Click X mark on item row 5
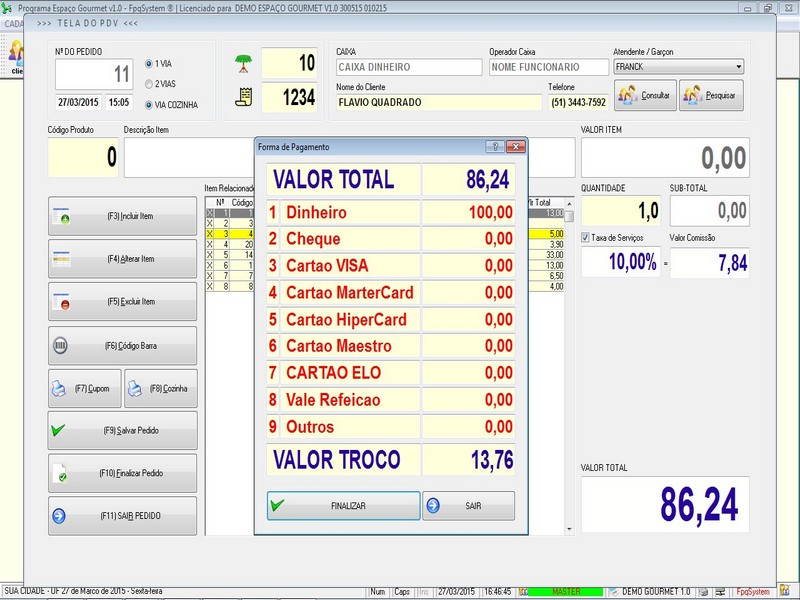Screen dimensions: 800x600 click(x=210, y=255)
